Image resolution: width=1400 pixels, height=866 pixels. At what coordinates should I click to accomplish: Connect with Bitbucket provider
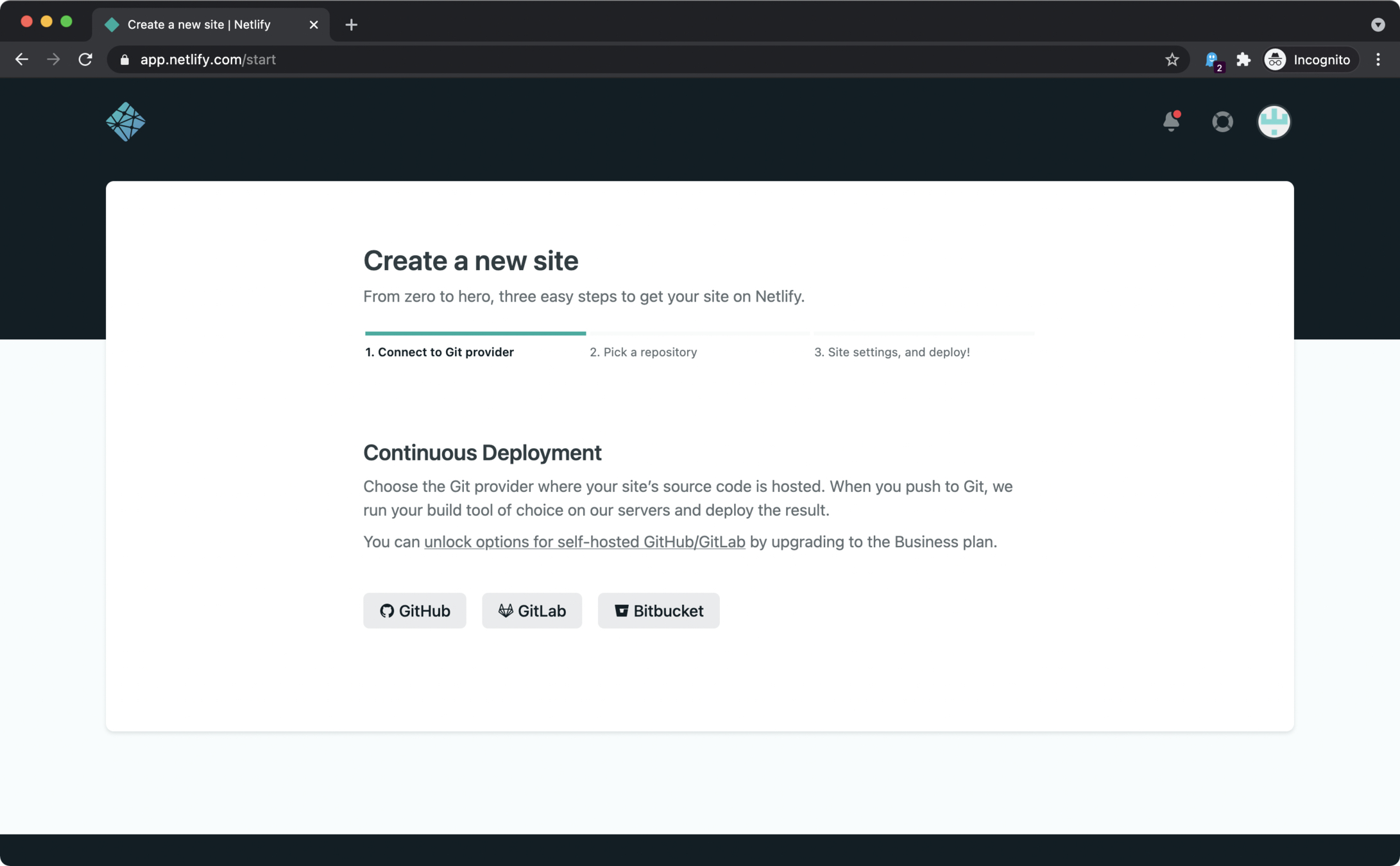tap(658, 611)
